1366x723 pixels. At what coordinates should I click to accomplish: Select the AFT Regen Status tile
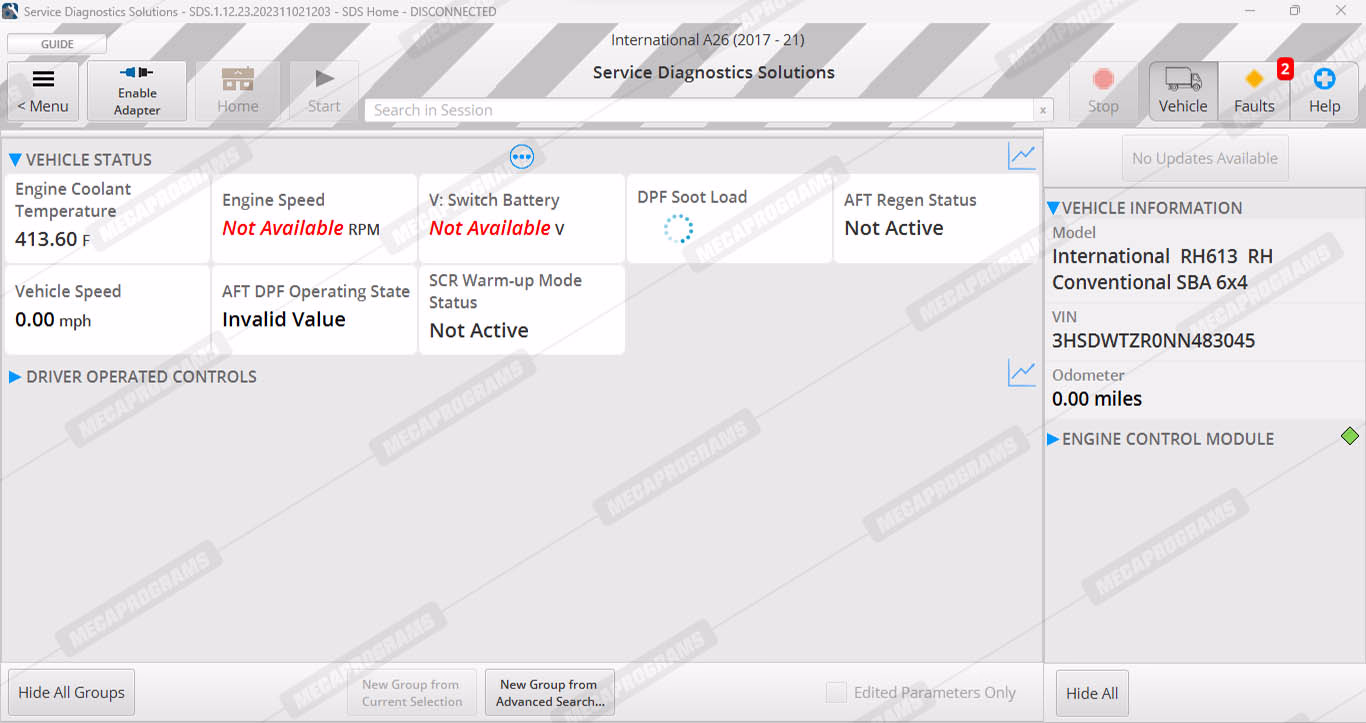tap(936, 219)
